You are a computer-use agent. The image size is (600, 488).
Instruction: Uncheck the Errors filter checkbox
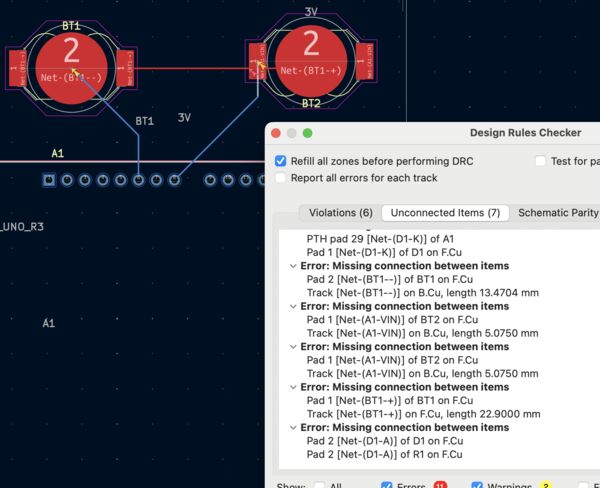[386, 485]
